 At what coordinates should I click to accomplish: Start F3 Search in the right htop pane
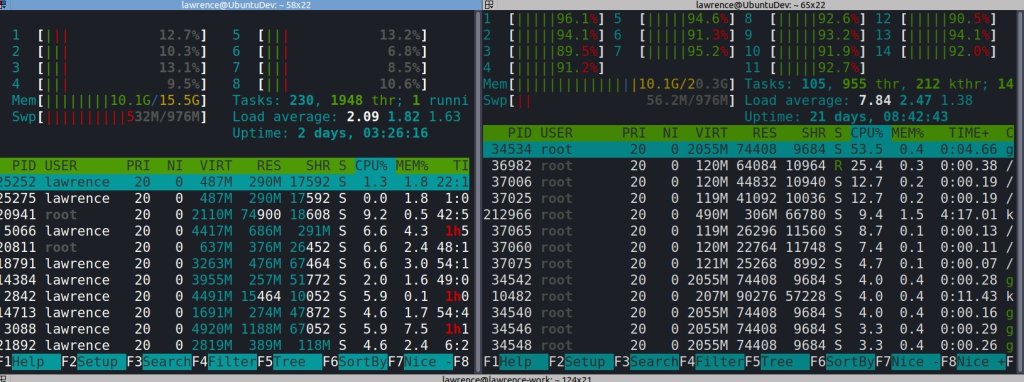(x=647, y=362)
